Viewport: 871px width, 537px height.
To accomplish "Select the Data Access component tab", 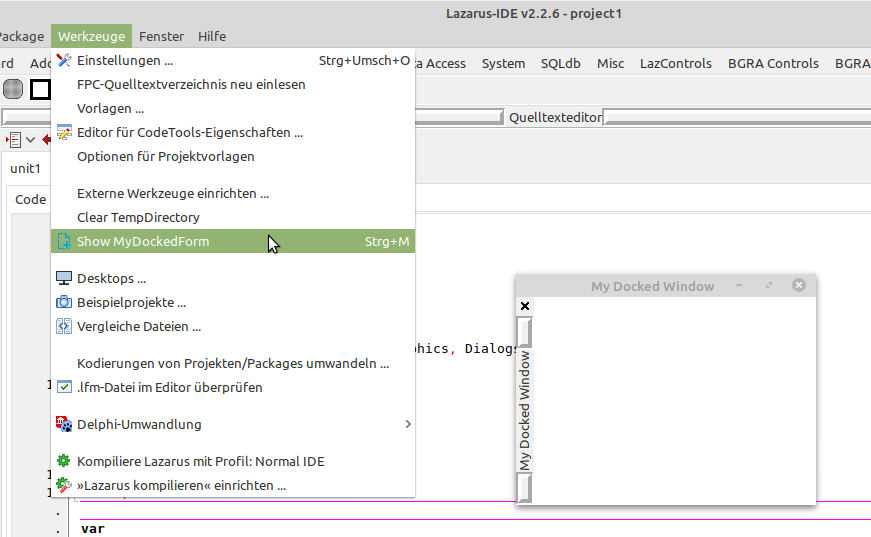I will pyautogui.click(x=440, y=63).
